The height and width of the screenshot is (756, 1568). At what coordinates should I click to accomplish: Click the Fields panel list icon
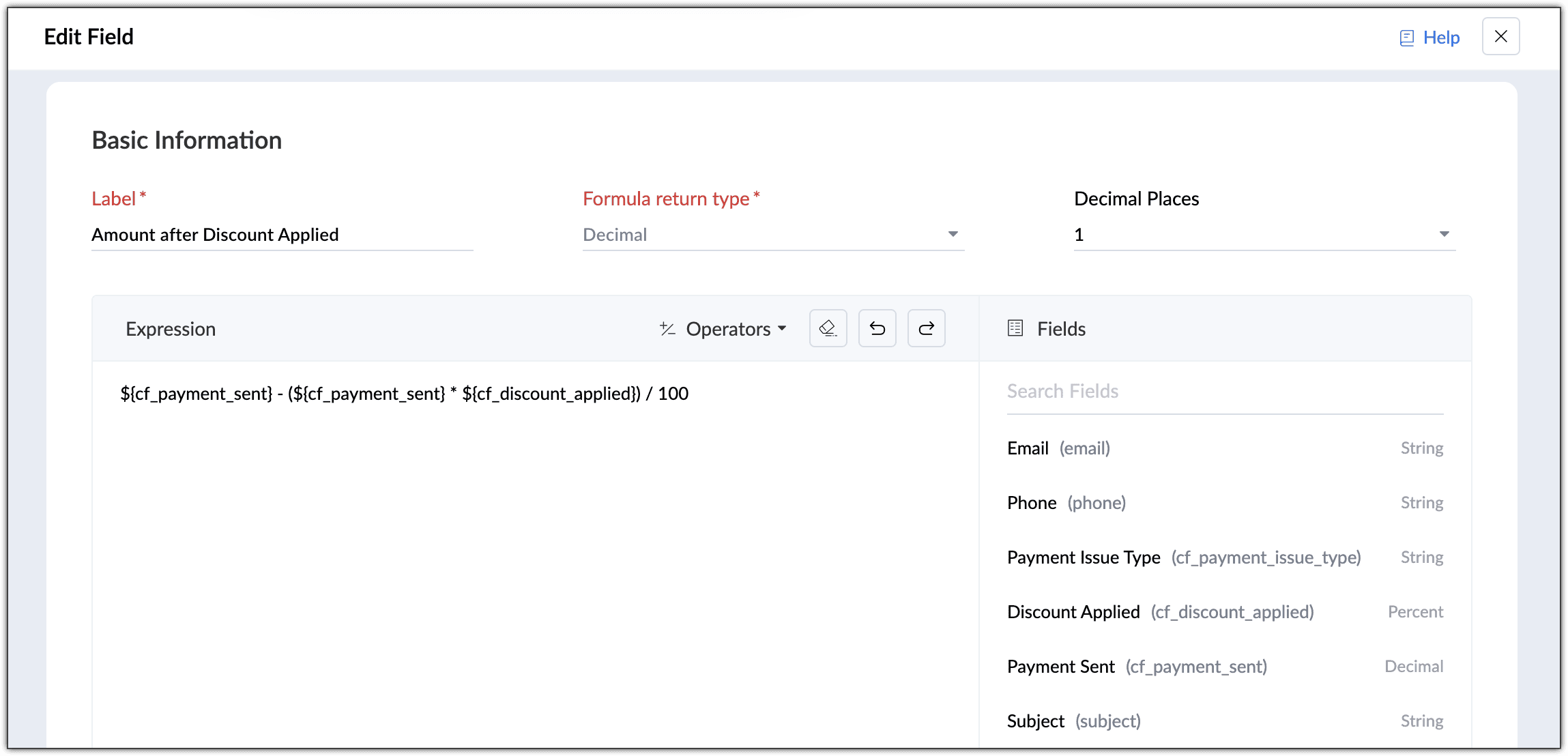pos(1015,328)
